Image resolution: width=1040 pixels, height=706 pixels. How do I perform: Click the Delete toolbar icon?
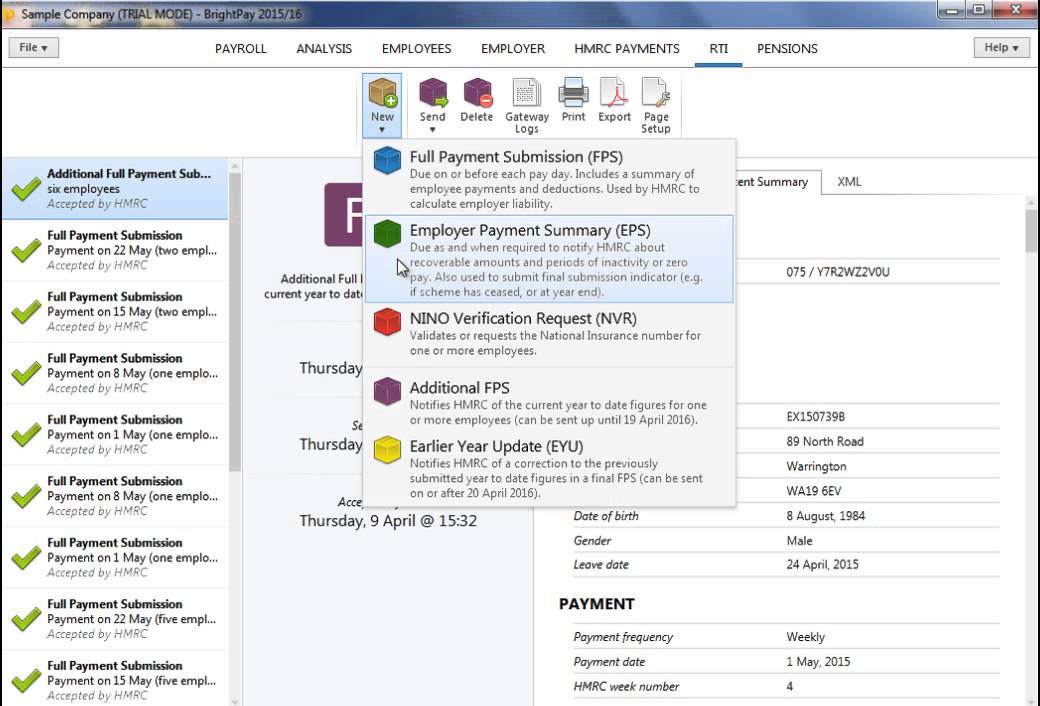[x=477, y=93]
